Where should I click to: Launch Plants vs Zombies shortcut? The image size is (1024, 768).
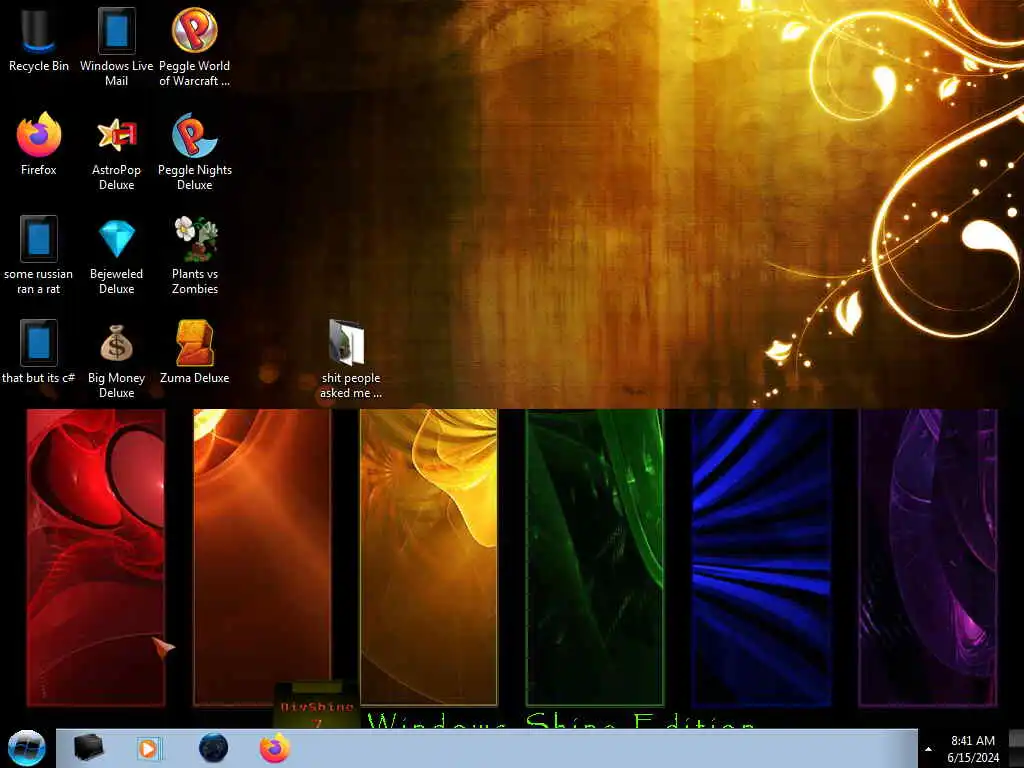[x=195, y=255]
